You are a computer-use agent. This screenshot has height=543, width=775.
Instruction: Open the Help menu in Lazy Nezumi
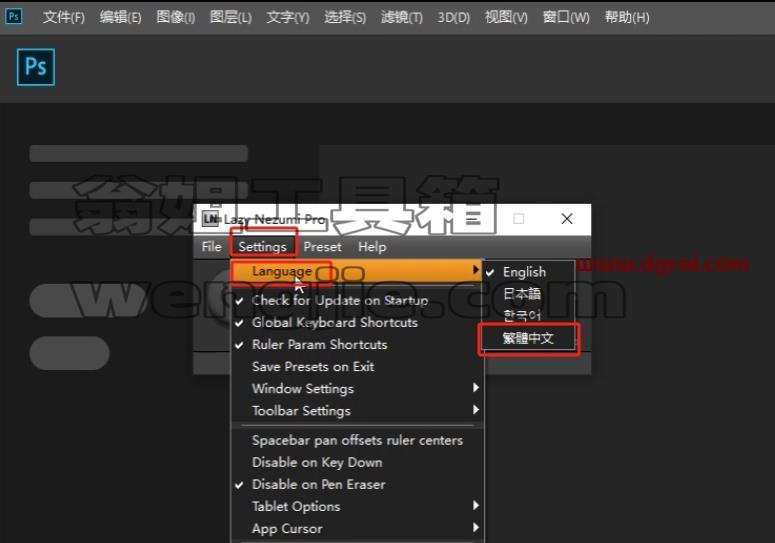(372, 247)
